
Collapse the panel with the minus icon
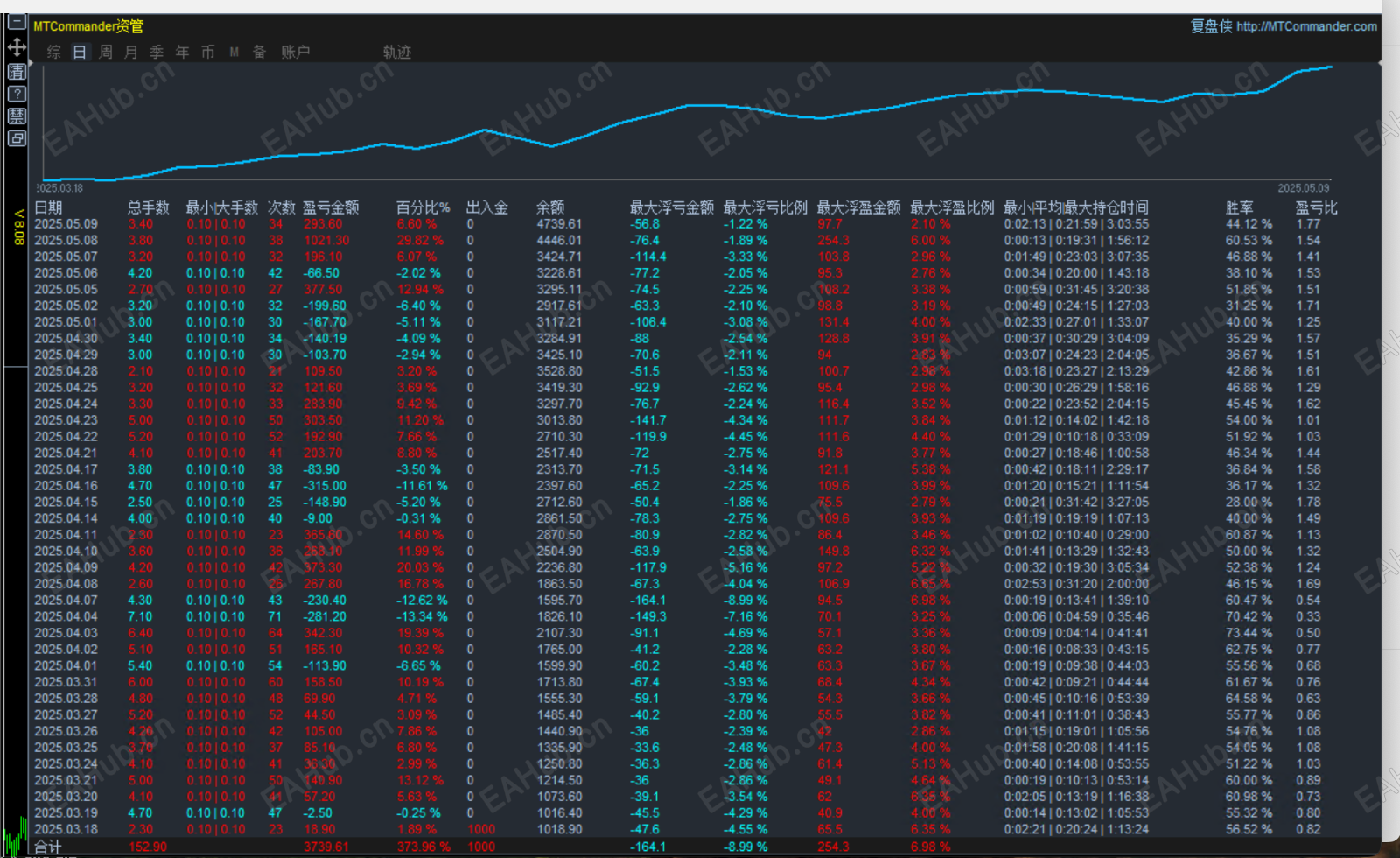(17, 23)
